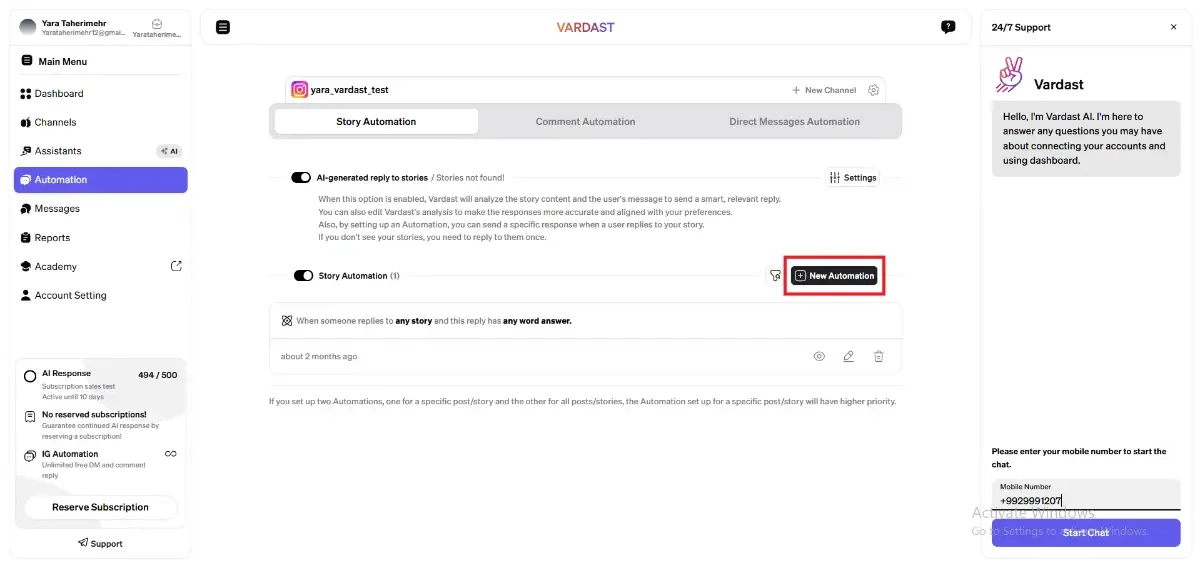Click the VARDAST logo
1200x568 pixels.
tap(585, 27)
